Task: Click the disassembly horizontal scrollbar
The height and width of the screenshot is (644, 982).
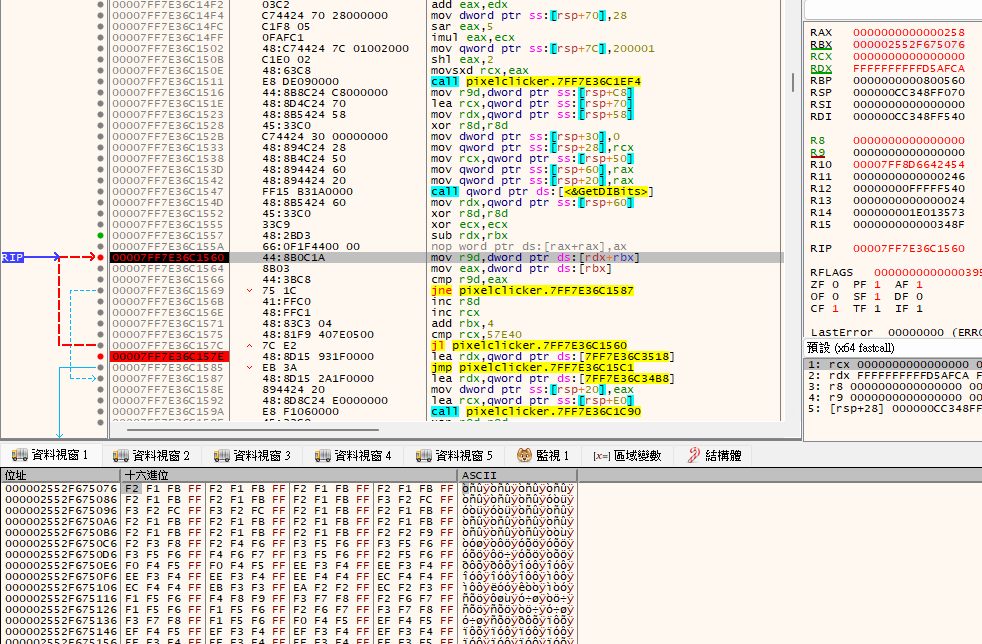Action: [253, 430]
